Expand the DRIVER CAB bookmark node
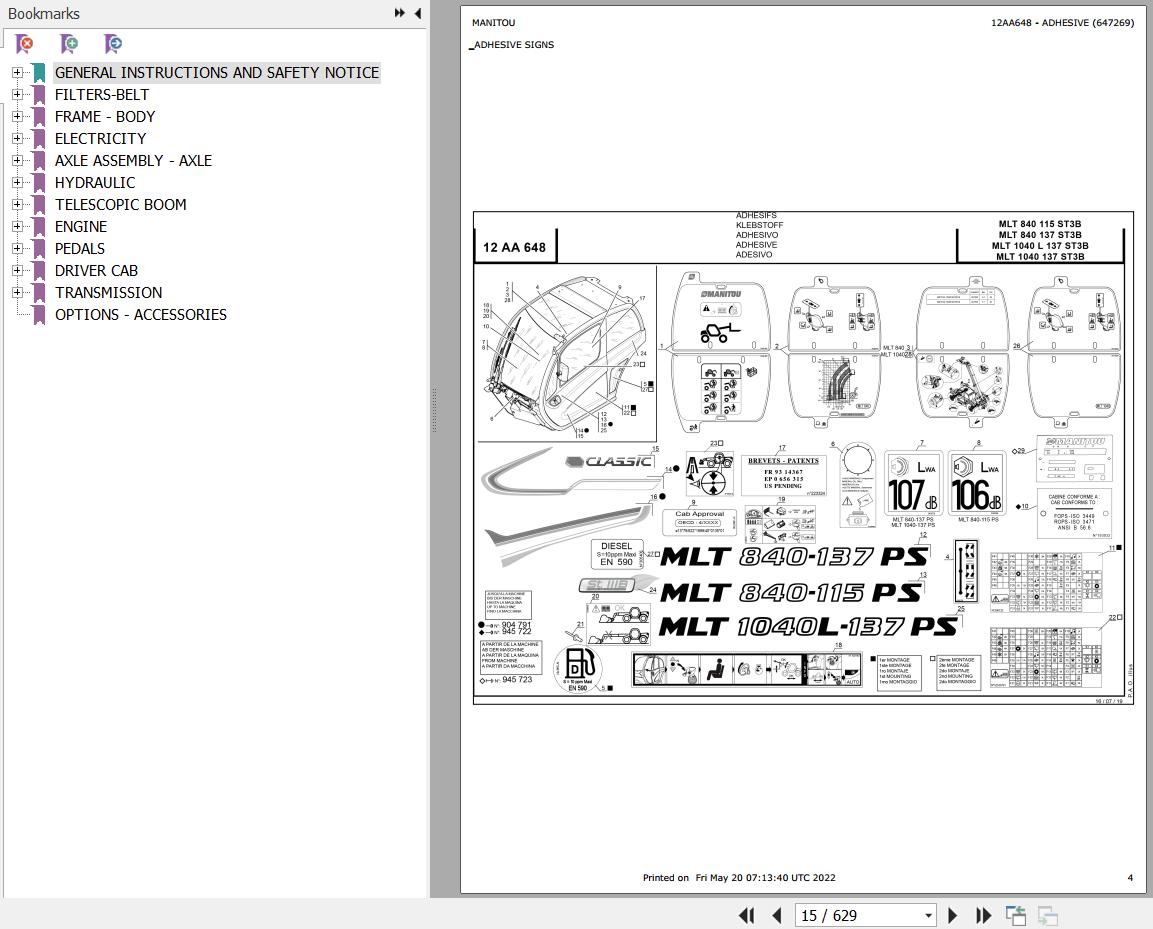Screen dimensions: 1153x929 18,271
